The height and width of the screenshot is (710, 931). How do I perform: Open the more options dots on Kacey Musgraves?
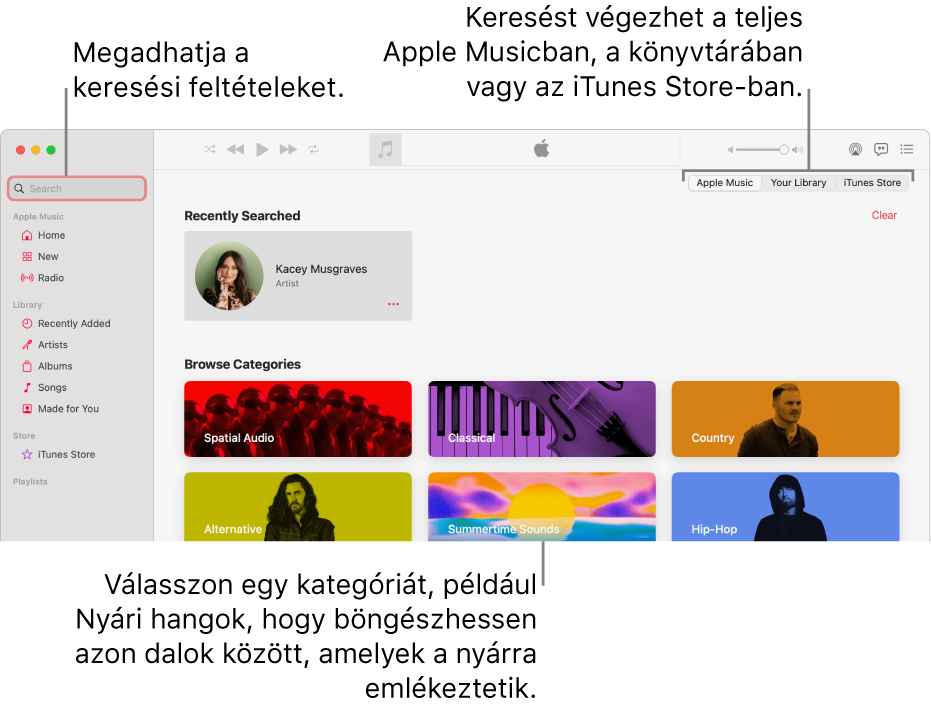(393, 304)
